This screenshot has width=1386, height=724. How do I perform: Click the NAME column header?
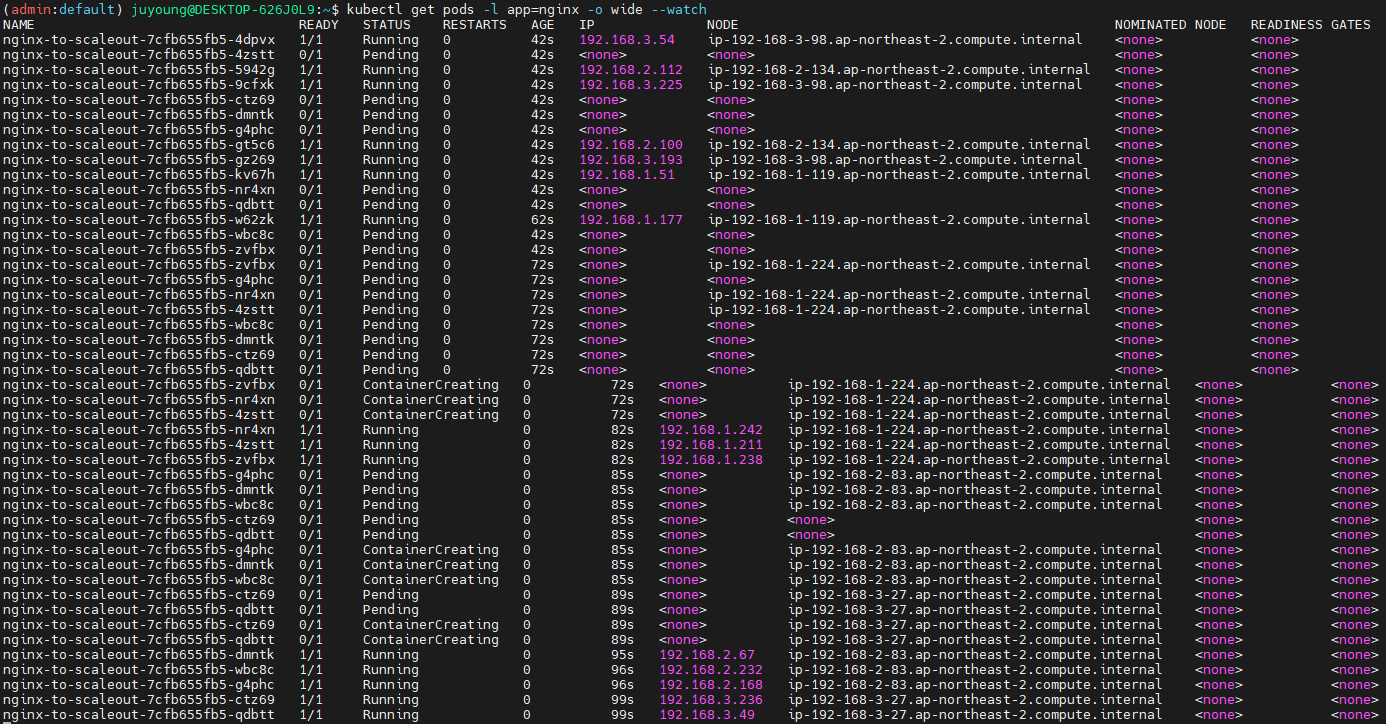coord(19,25)
